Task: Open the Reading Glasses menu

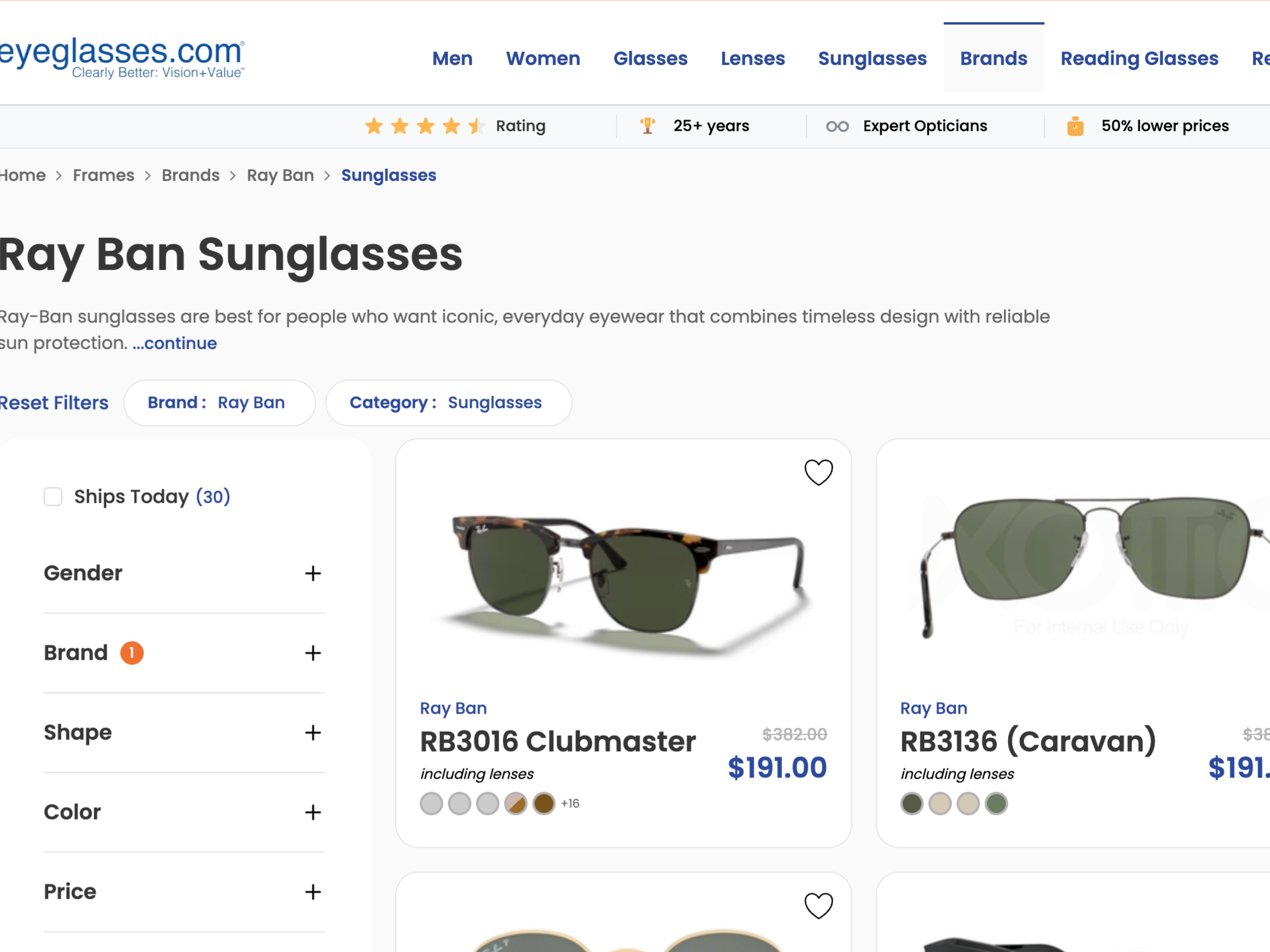Action: click(x=1139, y=59)
